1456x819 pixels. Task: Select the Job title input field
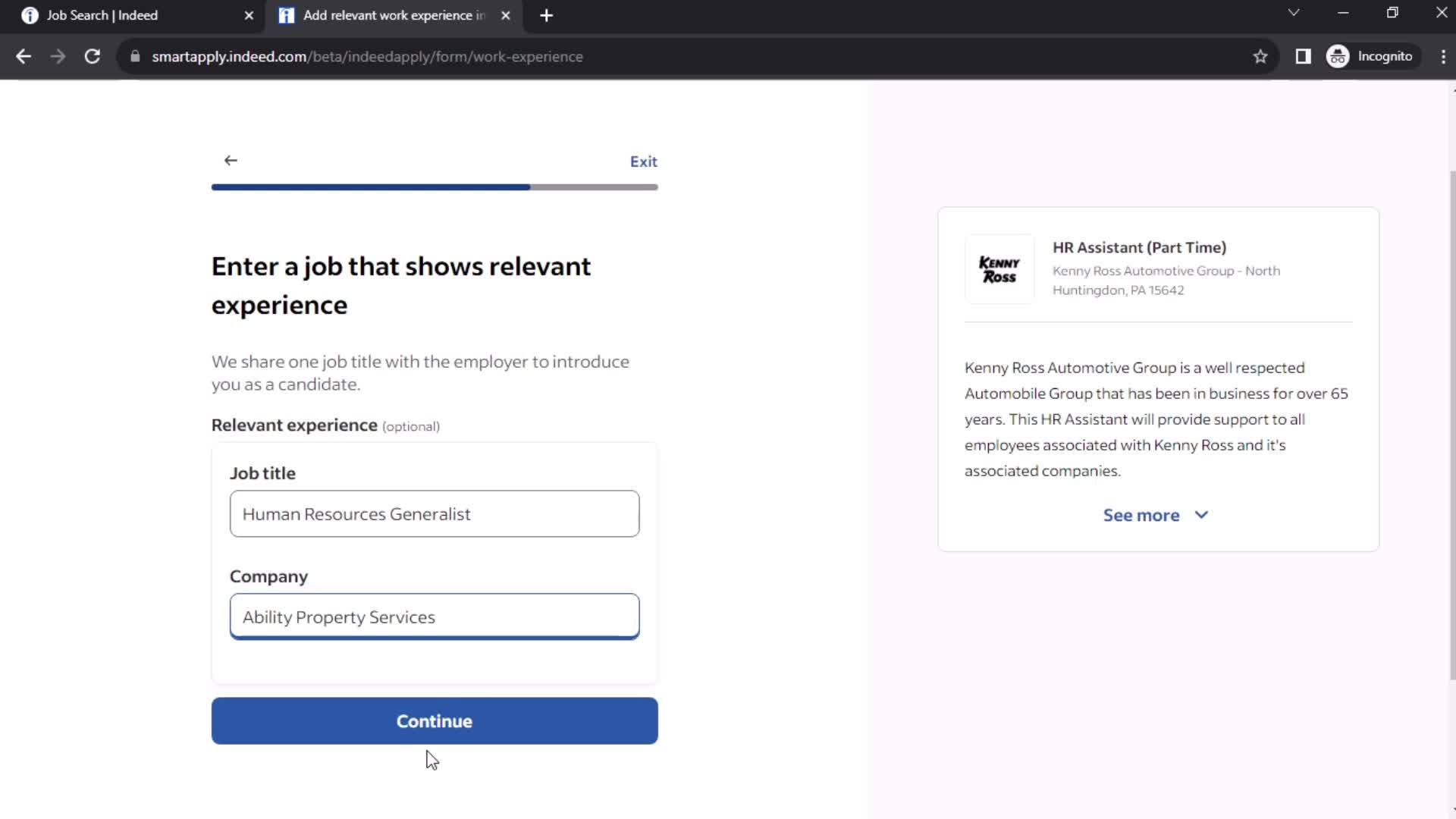click(x=434, y=513)
